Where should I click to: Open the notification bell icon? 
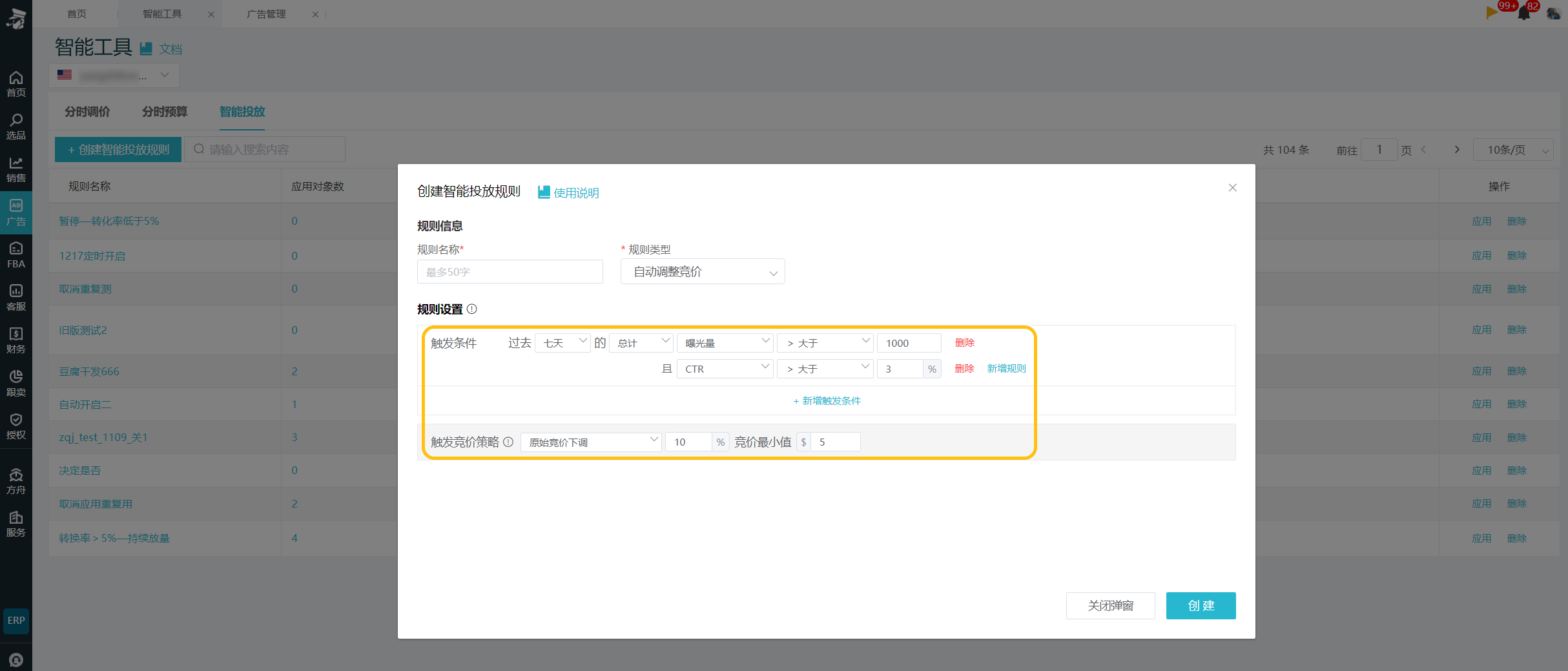[1524, 13]
